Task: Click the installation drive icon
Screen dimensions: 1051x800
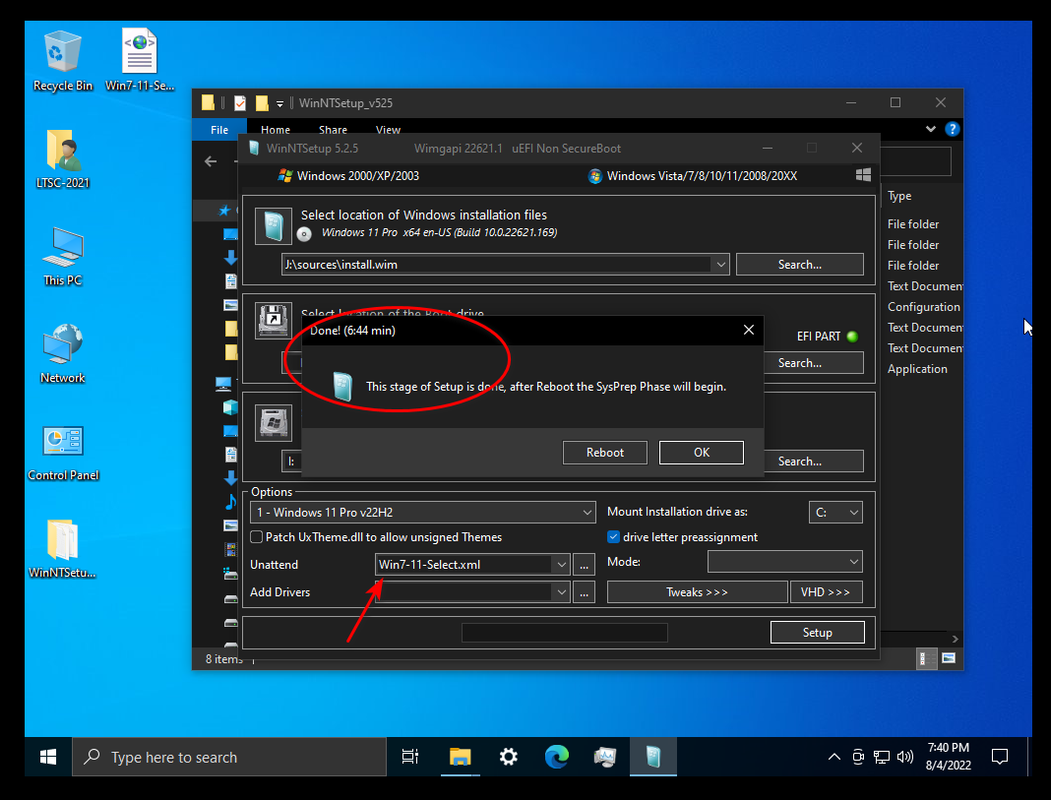Action: (273, 422)
